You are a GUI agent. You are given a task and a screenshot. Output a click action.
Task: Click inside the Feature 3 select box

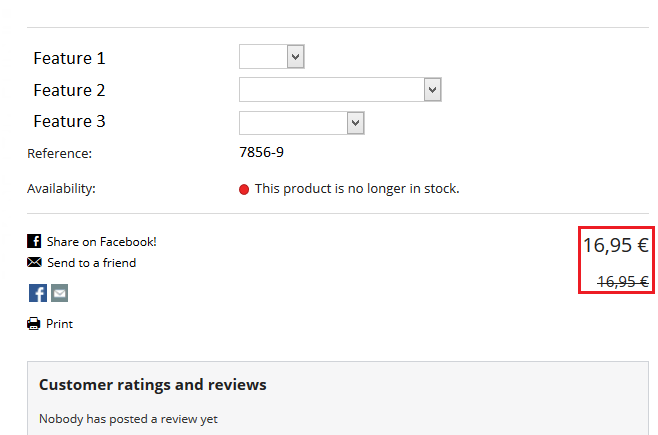click(292, 122)
